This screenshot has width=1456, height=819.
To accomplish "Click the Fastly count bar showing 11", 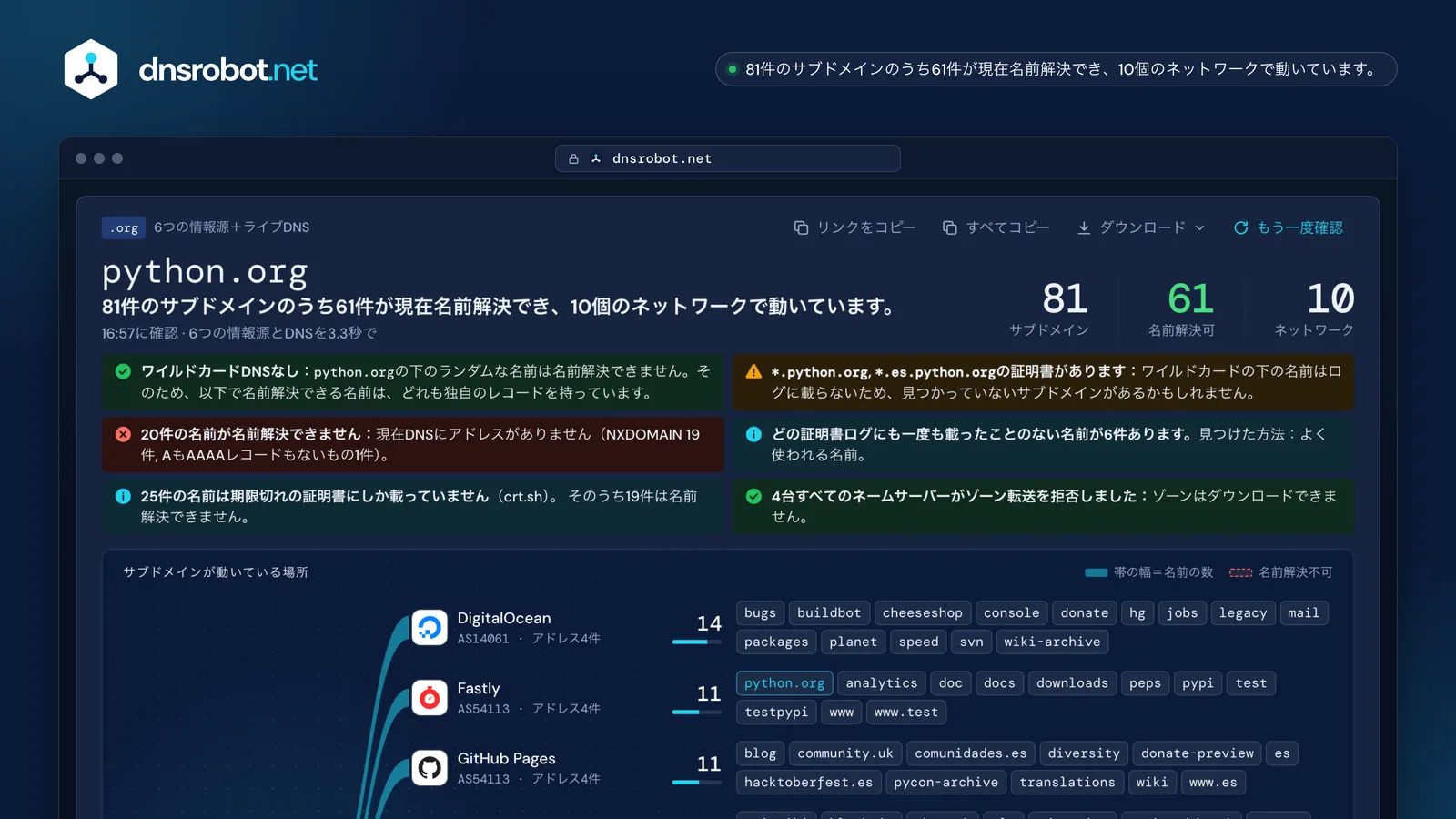I will pyautogui.click(x=697, y=713).
